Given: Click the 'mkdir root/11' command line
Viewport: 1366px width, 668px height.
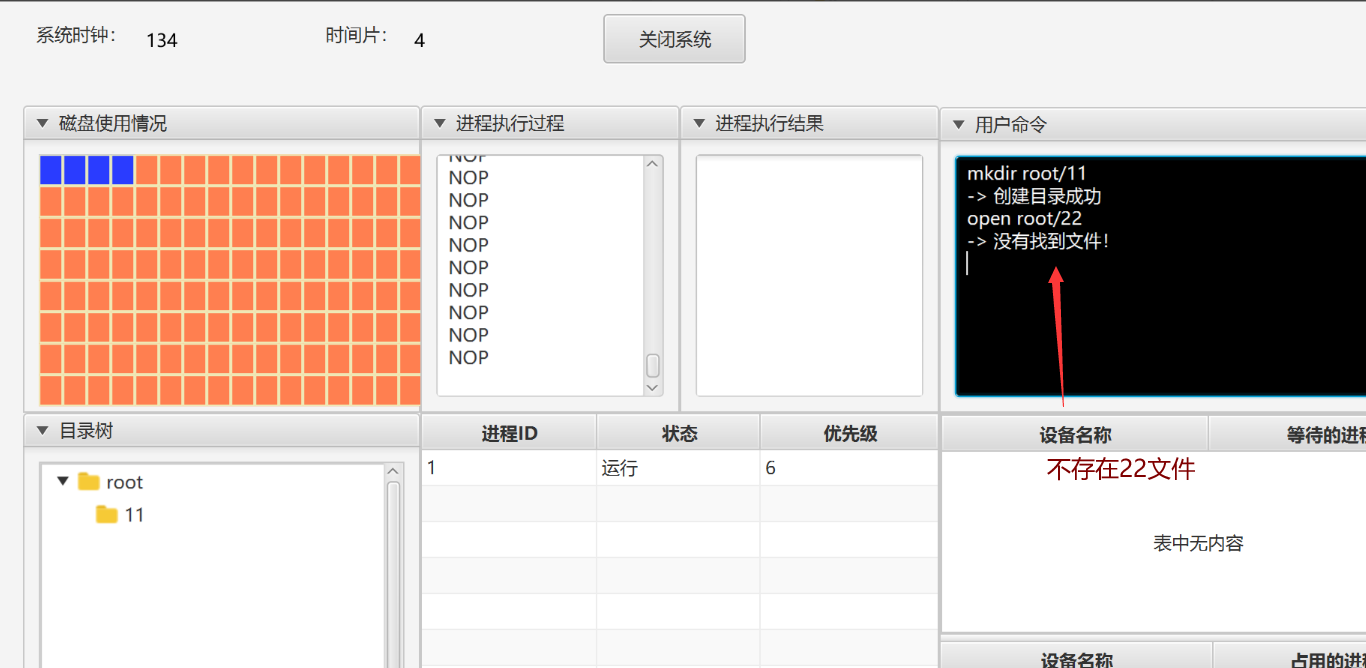Looking at the screenshot, I should point(1027,174).
